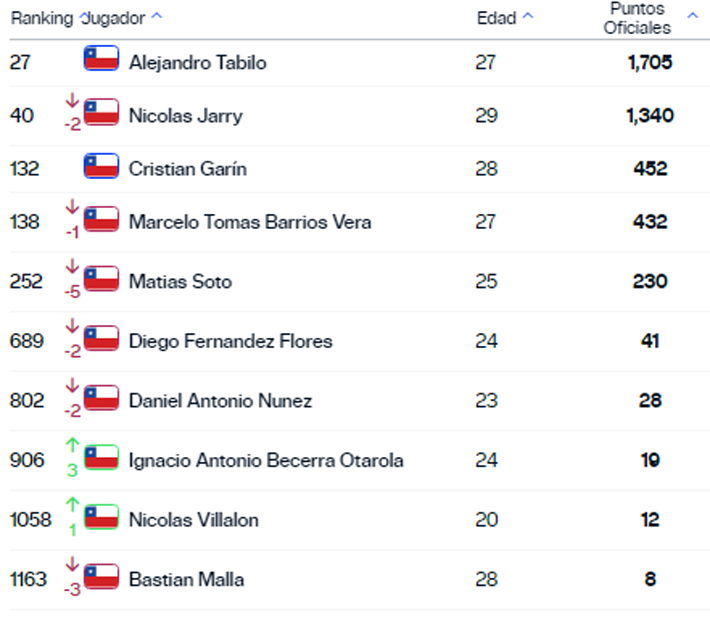Sort by Puntos Oficiales arrow
Viewport: 710px width, 628px height.
[x=692, y=16]
